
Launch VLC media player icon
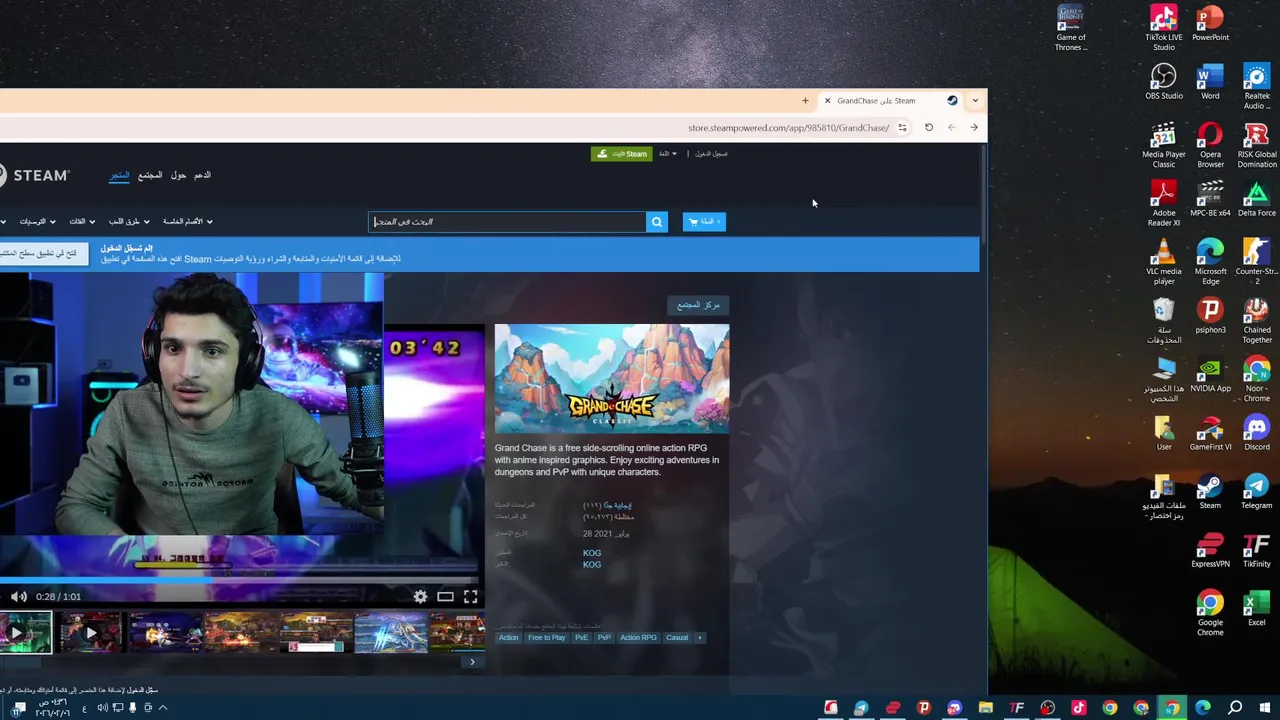(x=1164, y=262)
